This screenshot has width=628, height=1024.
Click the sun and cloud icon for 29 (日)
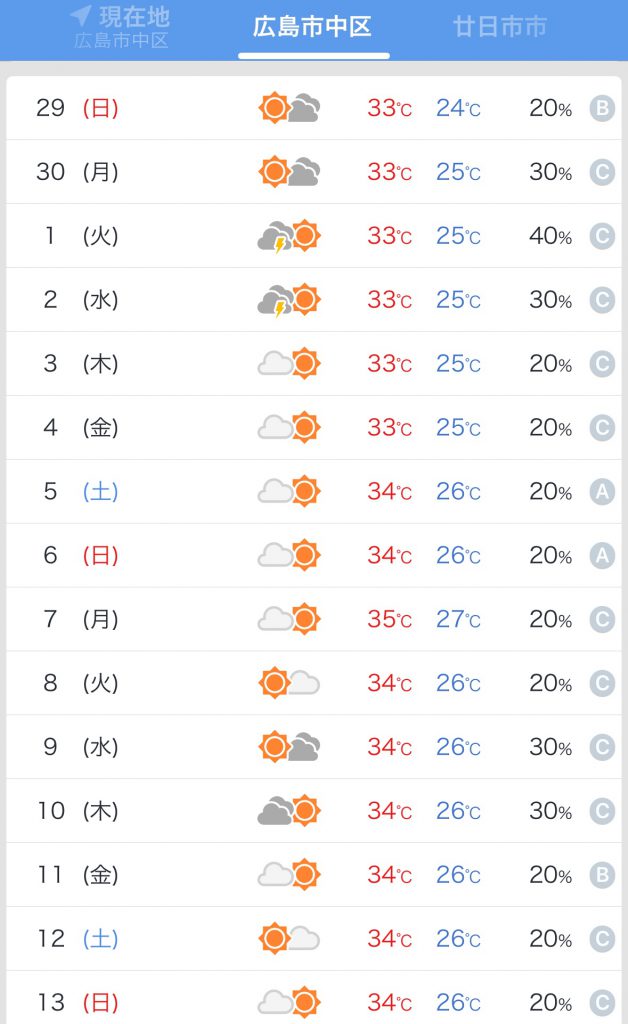pyautogui.click(x=289, y=108)
